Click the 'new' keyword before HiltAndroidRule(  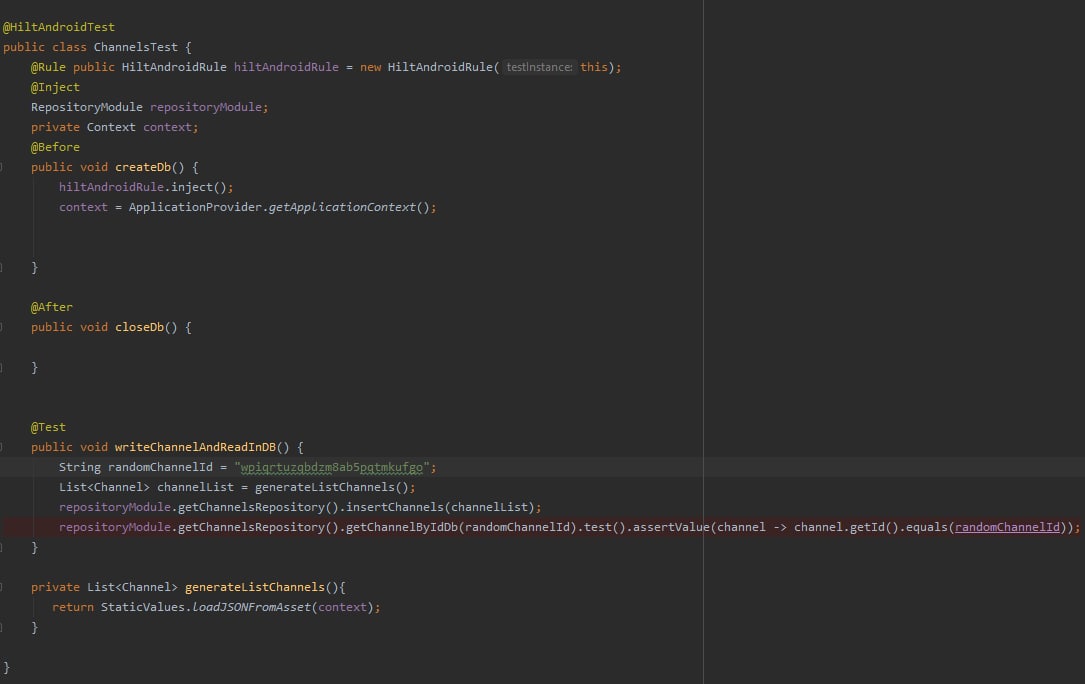pyautogui.click(x=370, y=67)
